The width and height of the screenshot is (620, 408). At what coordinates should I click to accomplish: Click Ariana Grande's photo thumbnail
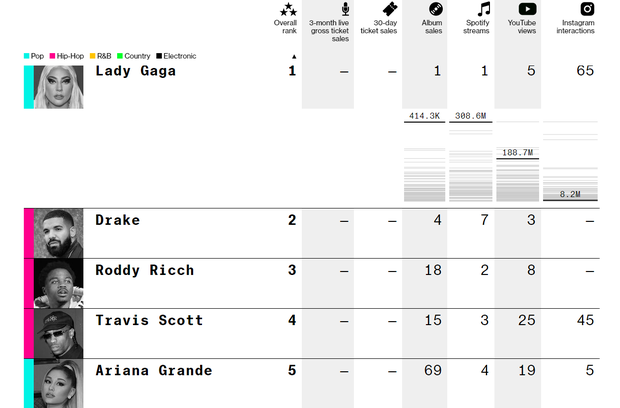click(x=59, y=383)
